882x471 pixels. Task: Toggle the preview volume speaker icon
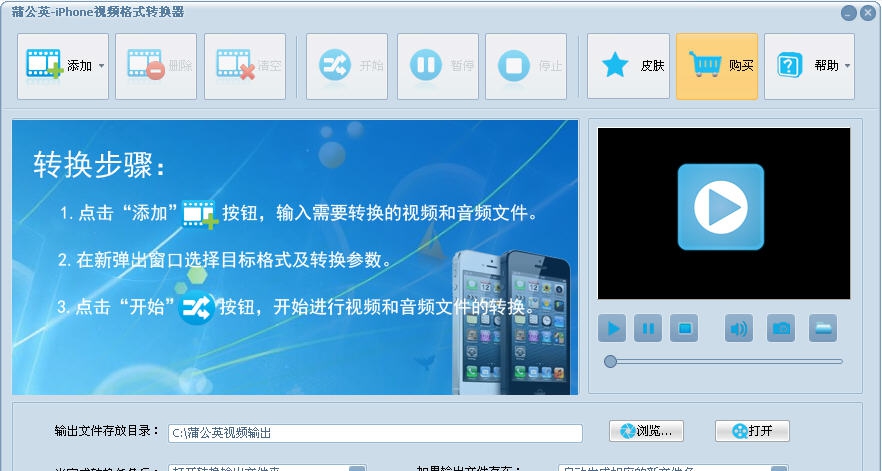pyautogui.click(x=739, y=328)
